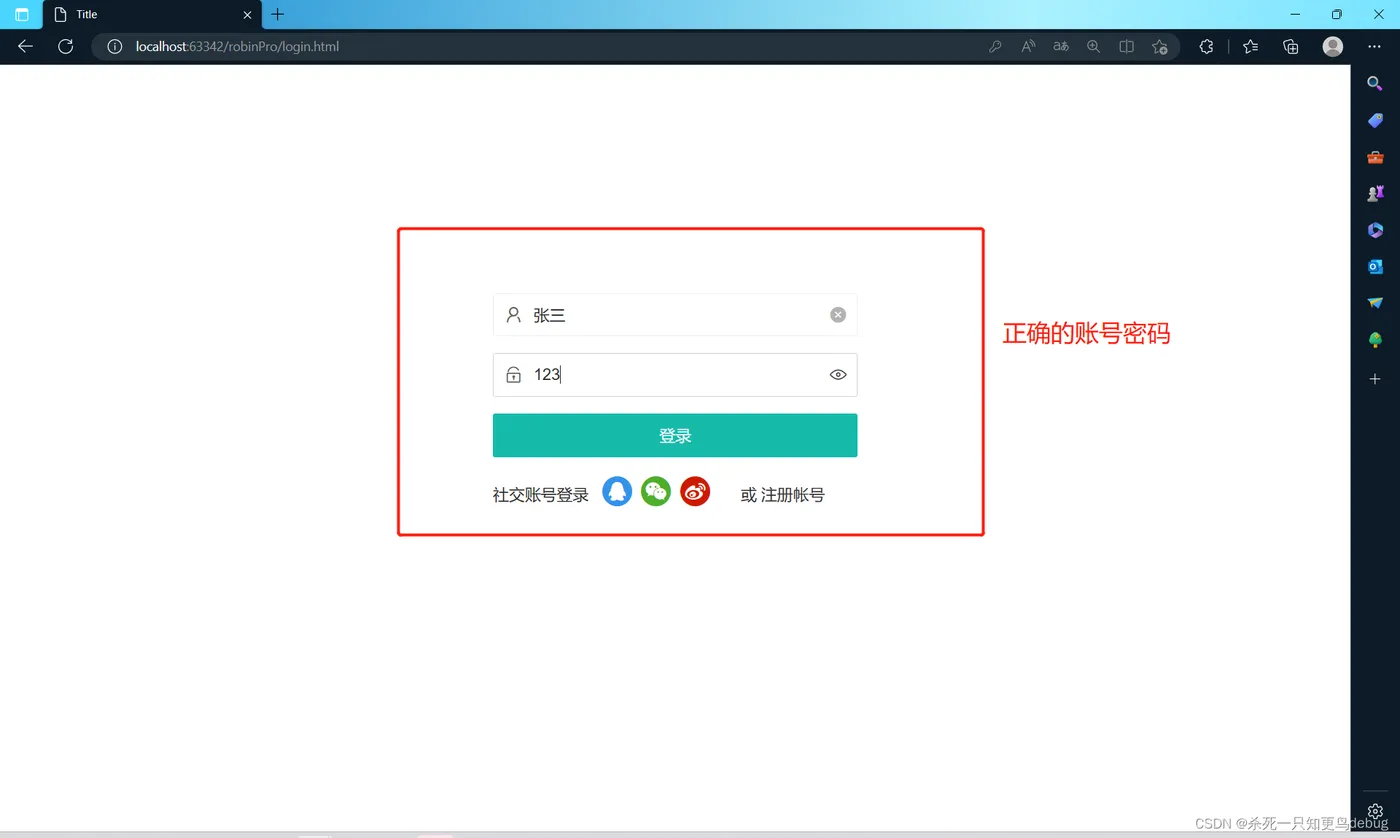Open sidebar settings gear icon

tap(1375, 811)
